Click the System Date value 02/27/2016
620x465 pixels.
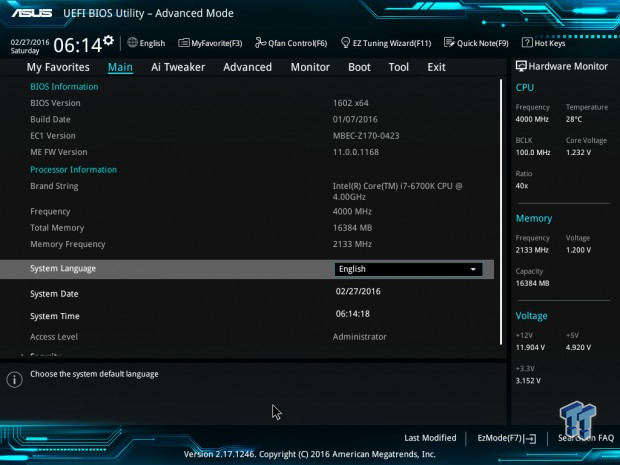tap(358, 291)
